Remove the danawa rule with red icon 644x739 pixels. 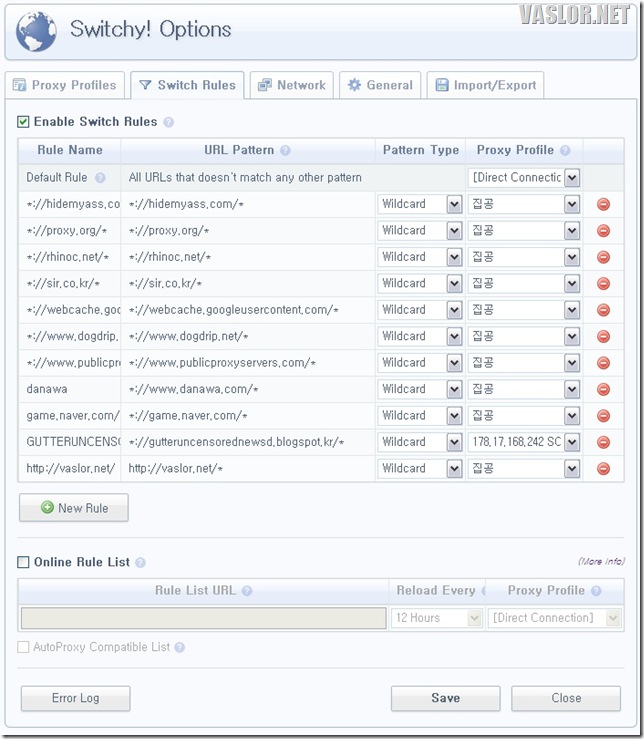point(603,389)
